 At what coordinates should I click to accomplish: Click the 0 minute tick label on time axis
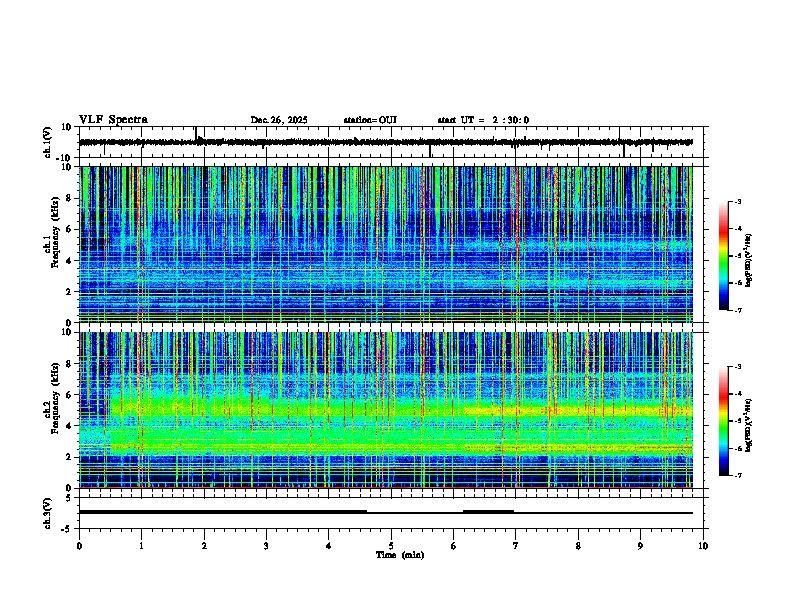(x=79, y=546)
